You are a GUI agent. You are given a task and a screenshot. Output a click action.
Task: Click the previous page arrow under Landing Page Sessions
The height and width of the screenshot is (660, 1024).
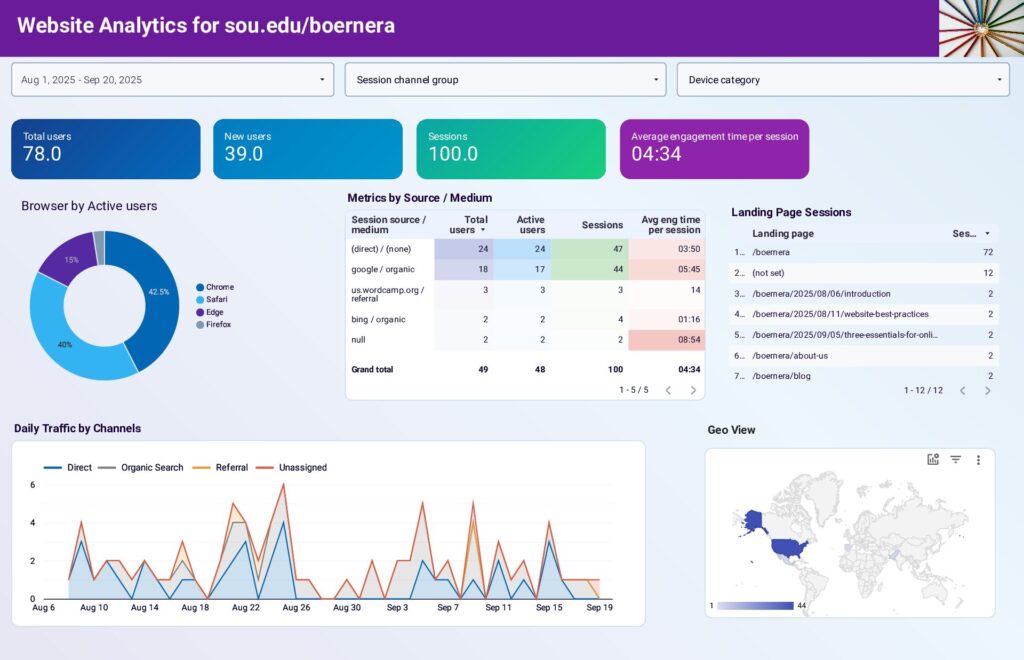coord(963,391)
